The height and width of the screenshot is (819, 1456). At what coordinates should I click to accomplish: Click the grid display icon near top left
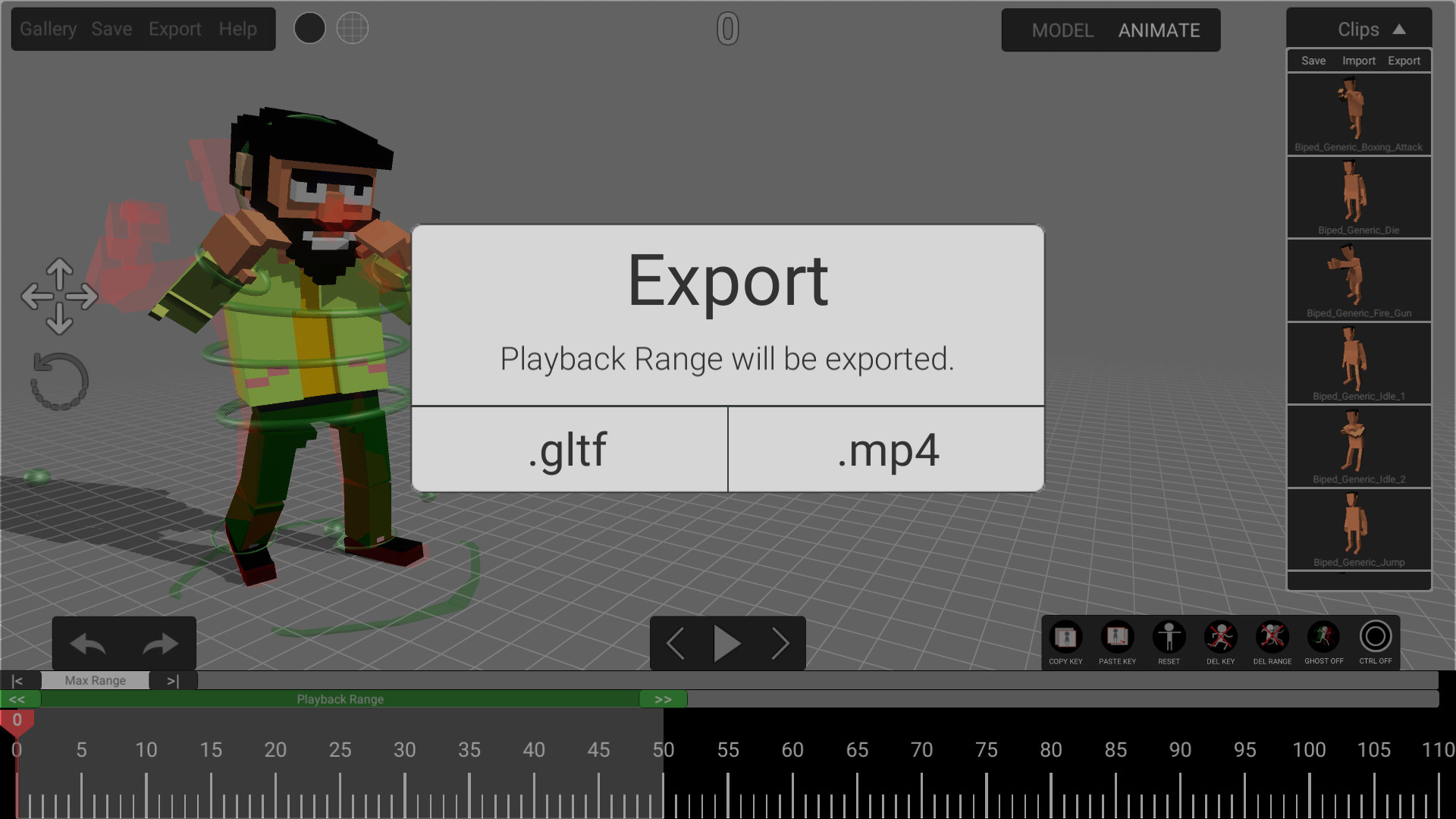[x=352, y=27]
